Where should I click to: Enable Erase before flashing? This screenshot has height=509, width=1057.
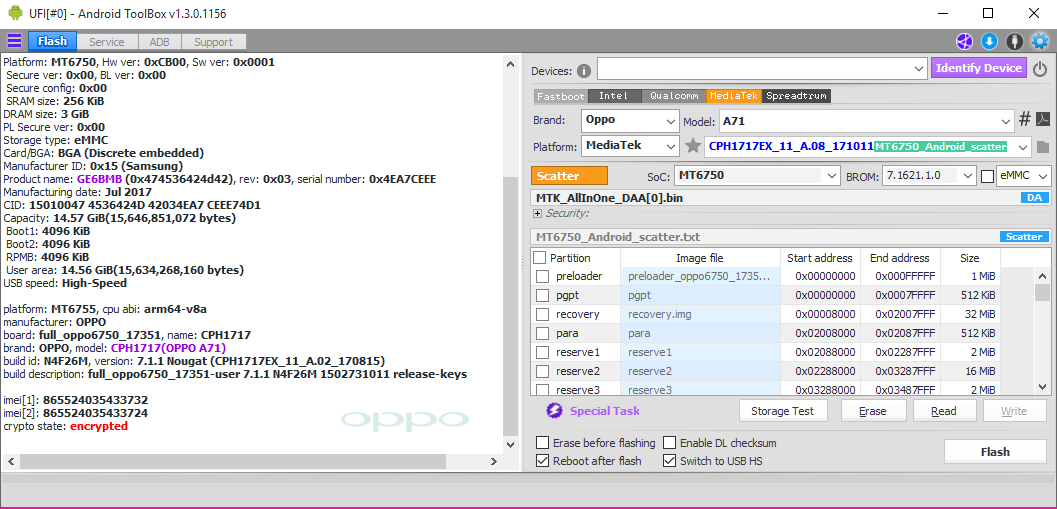pyautogui.click(x=543, y=443)
